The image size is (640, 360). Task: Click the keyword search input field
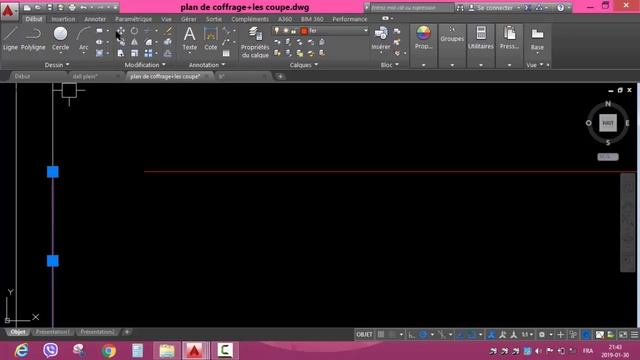coord(412,8)
